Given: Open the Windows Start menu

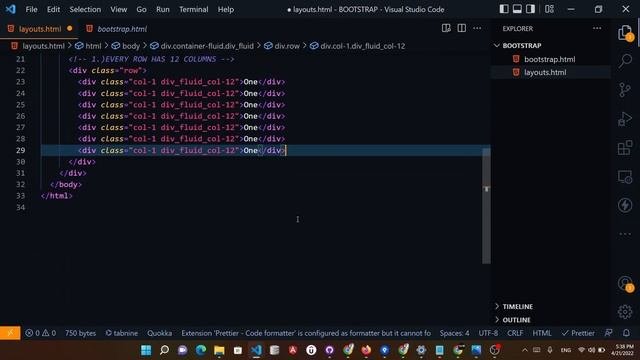Looking at the screenshot, I should [x=146, y=350].
